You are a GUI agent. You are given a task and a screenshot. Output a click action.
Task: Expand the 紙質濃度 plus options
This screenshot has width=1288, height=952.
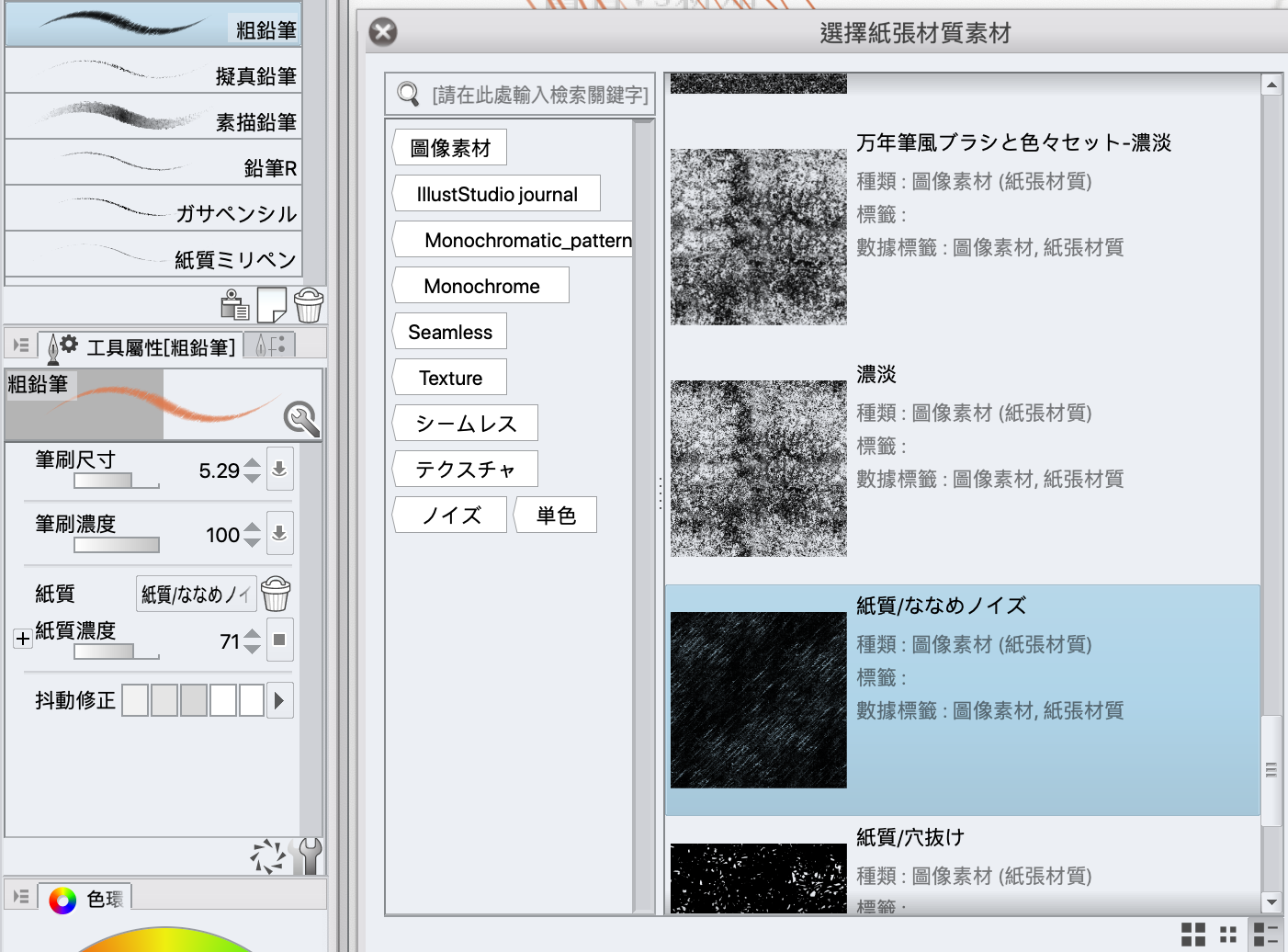[23, 639]
